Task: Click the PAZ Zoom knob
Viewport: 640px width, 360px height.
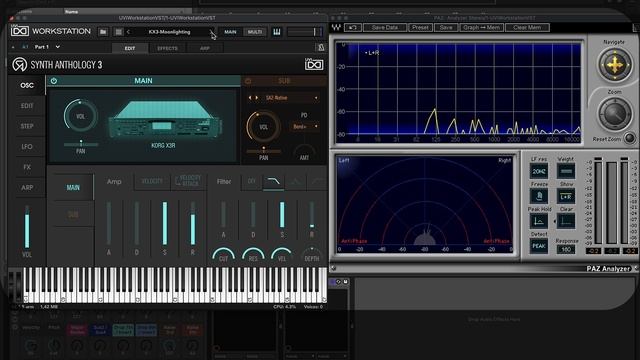Action: click(615, 113)
